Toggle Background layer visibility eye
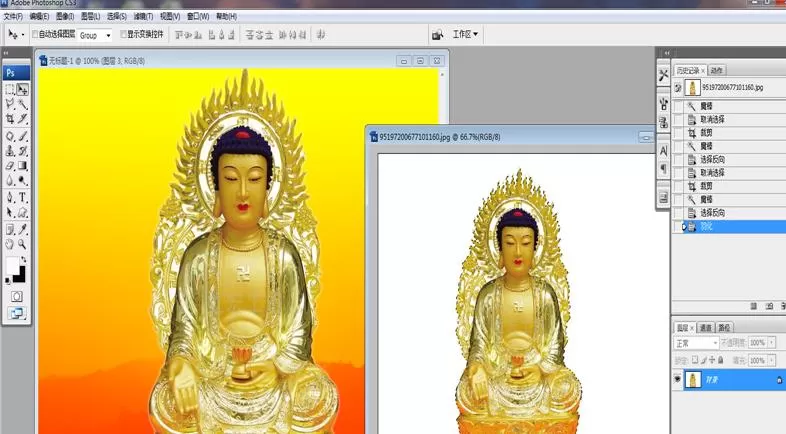Viewport: 786px width, 434px height. [x=677, y=379]
